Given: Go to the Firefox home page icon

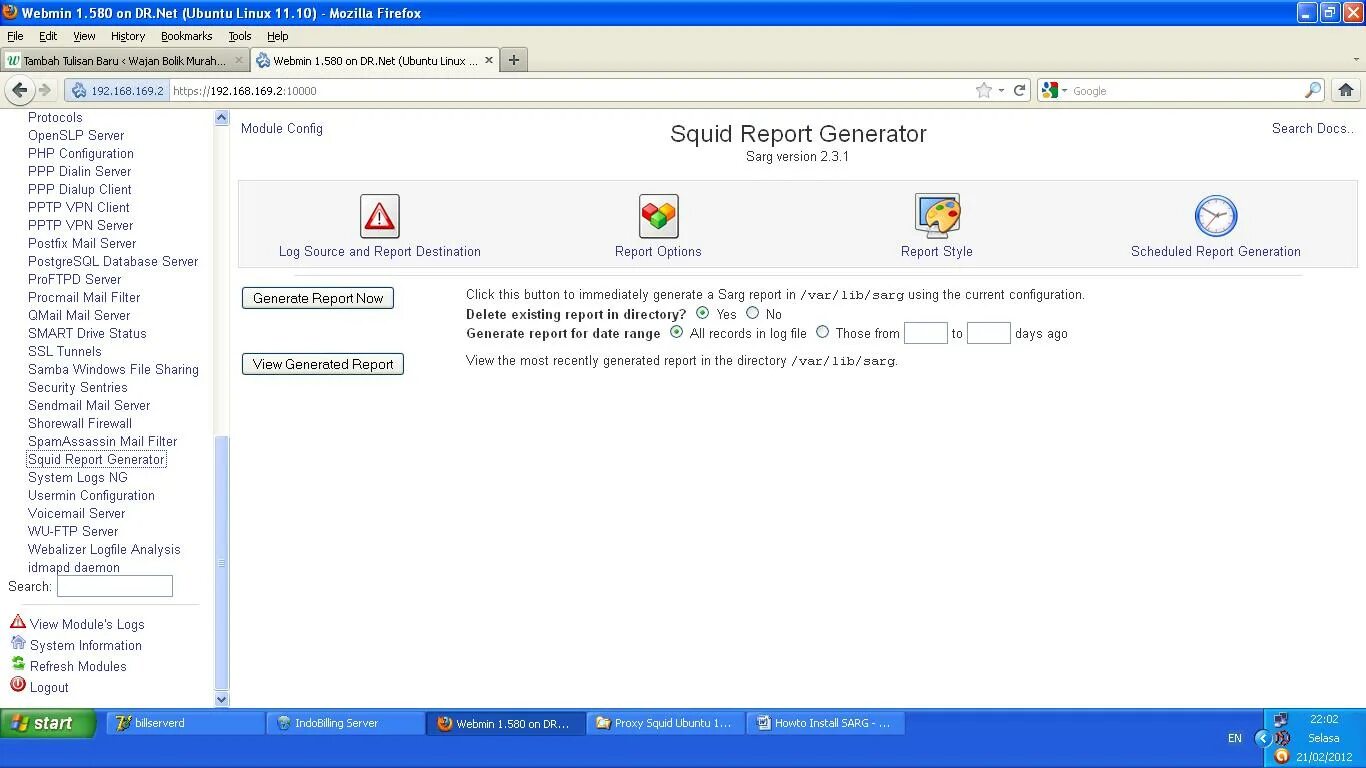Looking at the screenshot, I should pyautogui.click(x=1346, y=90).
